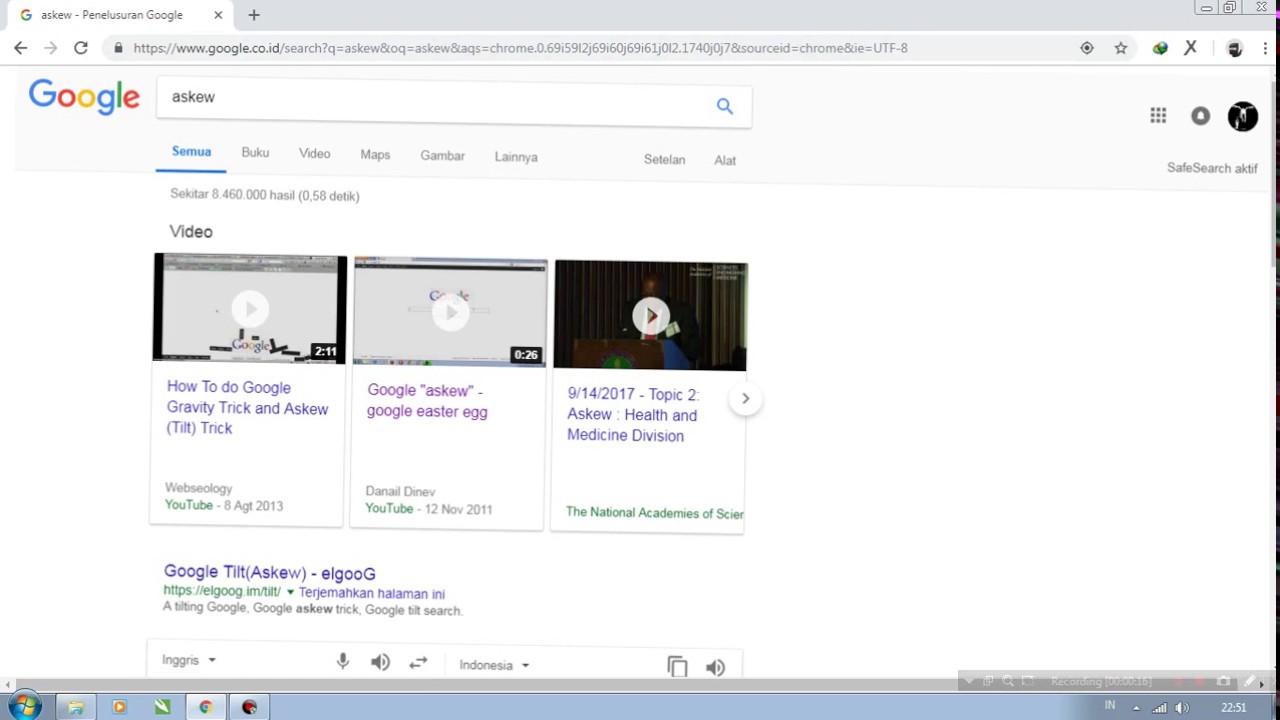Open Google "askew" google easter egg link

(427, 401)
